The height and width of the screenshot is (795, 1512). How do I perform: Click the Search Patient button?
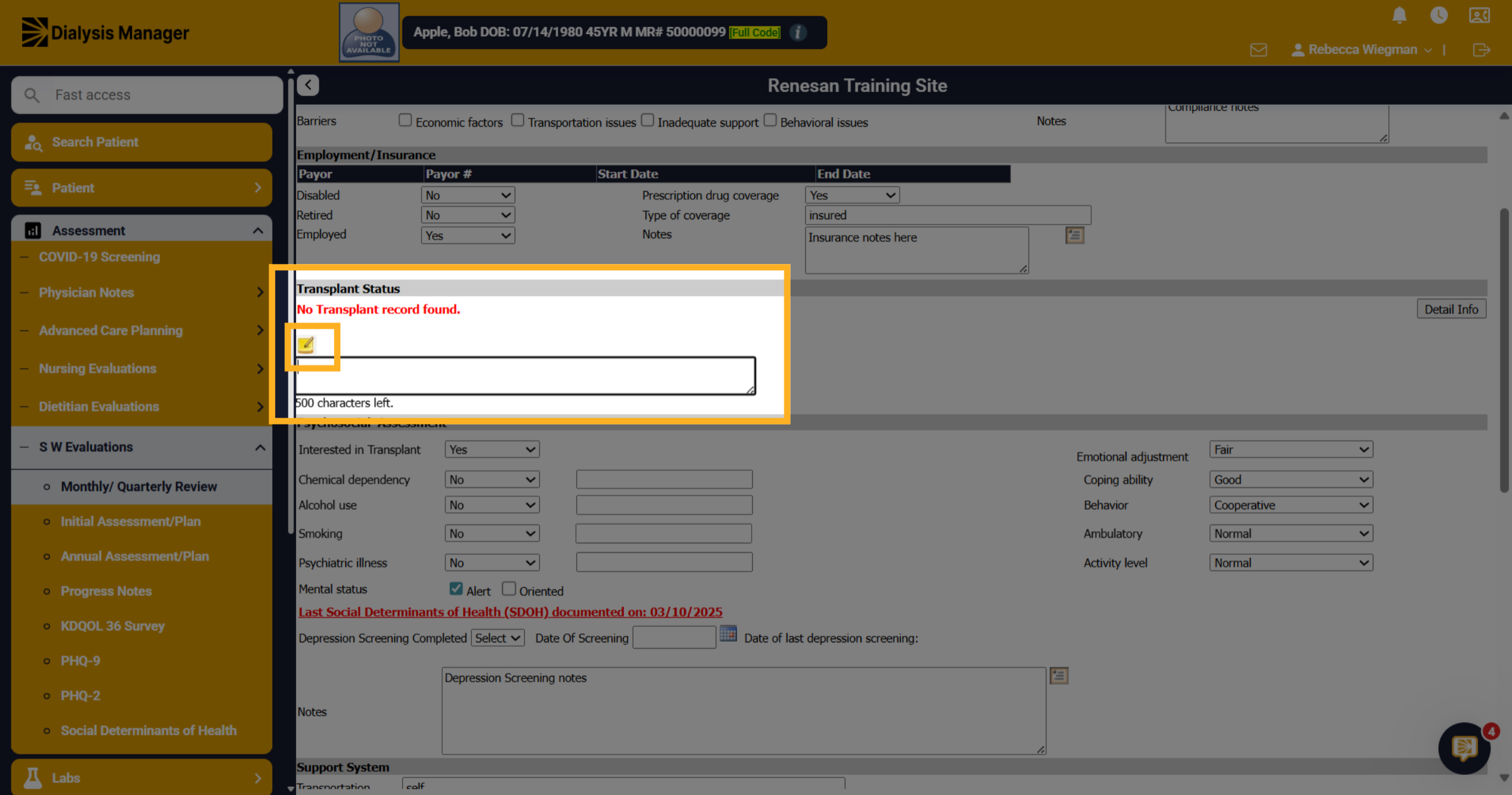142,142
